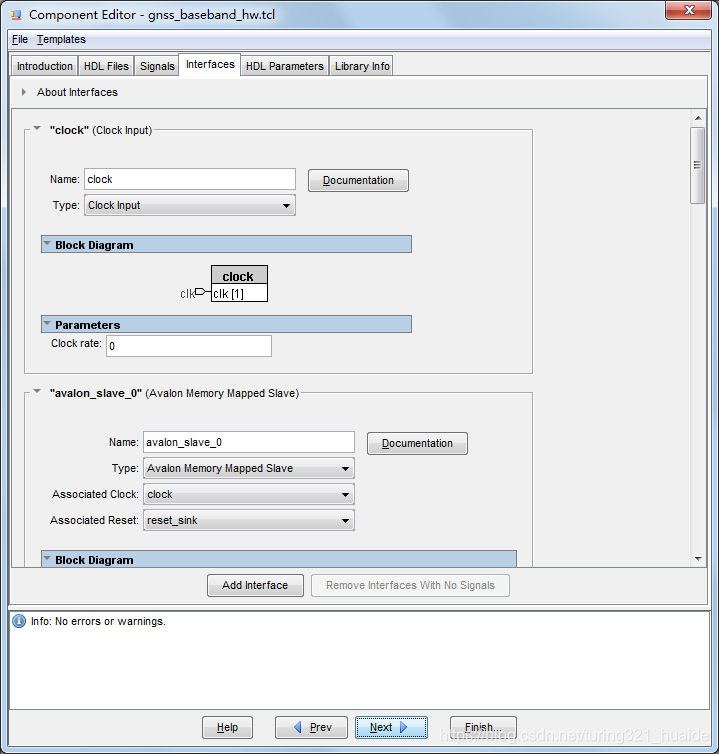Click the "clk [1]" signal label
The width and height of the screenshot is (719, 754).
[x=228, y=294]
